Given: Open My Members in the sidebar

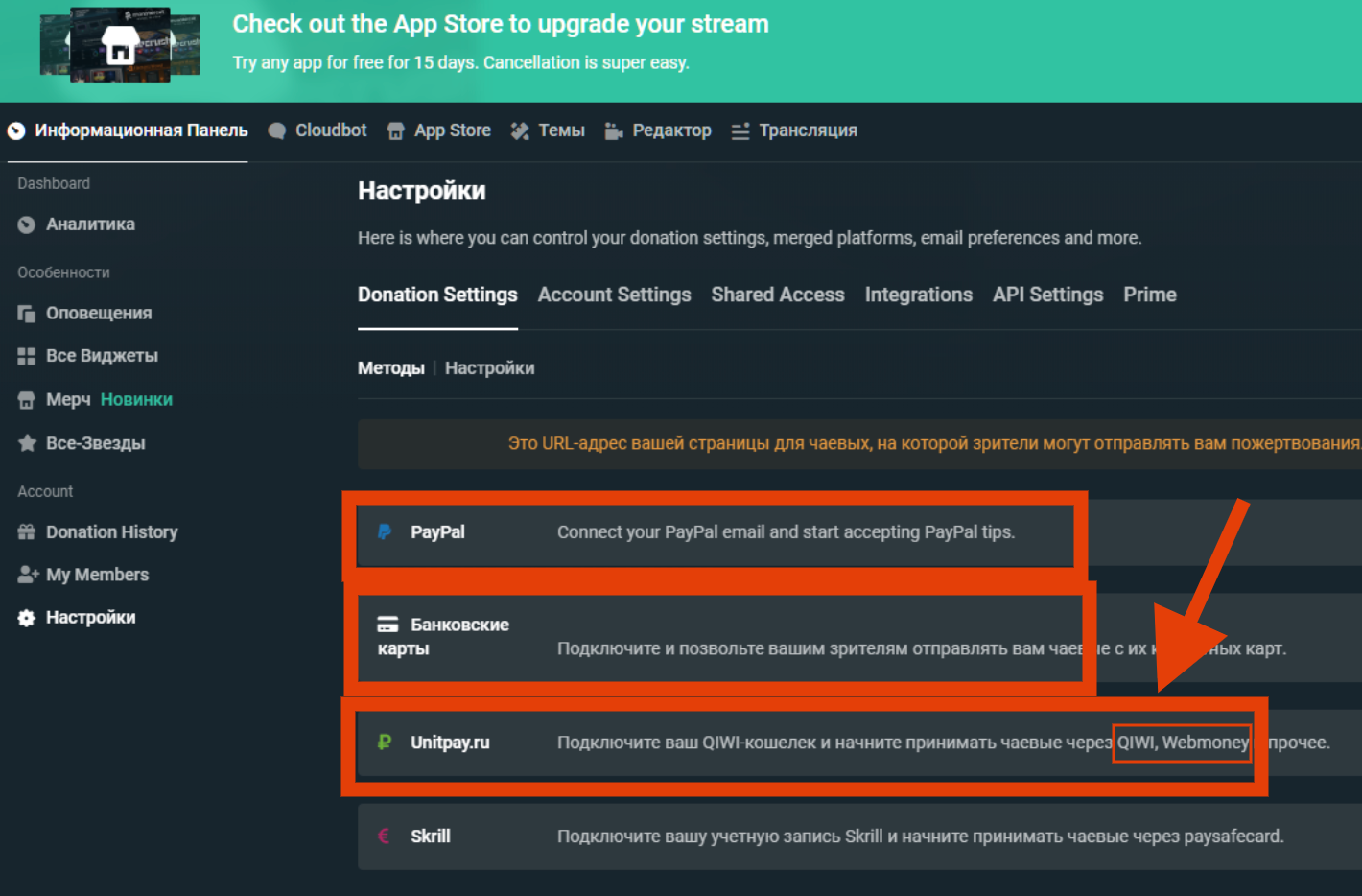Looking at the screenshot, I should coord(98,575).
